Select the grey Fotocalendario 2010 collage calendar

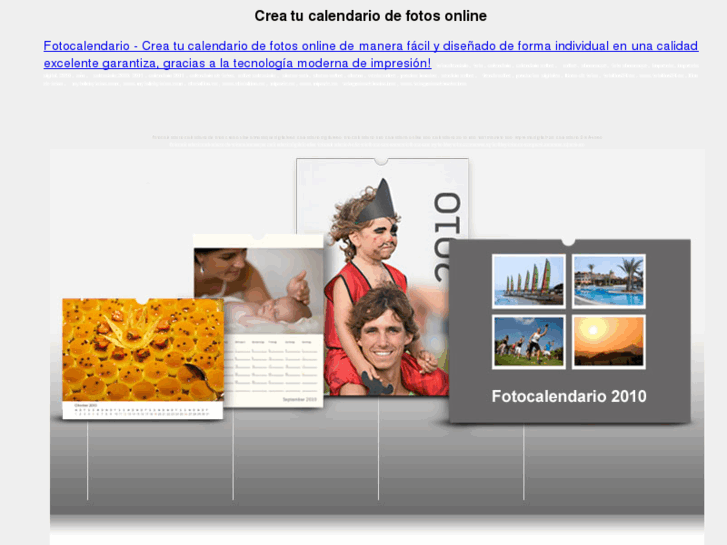click(x=569, y=331)
